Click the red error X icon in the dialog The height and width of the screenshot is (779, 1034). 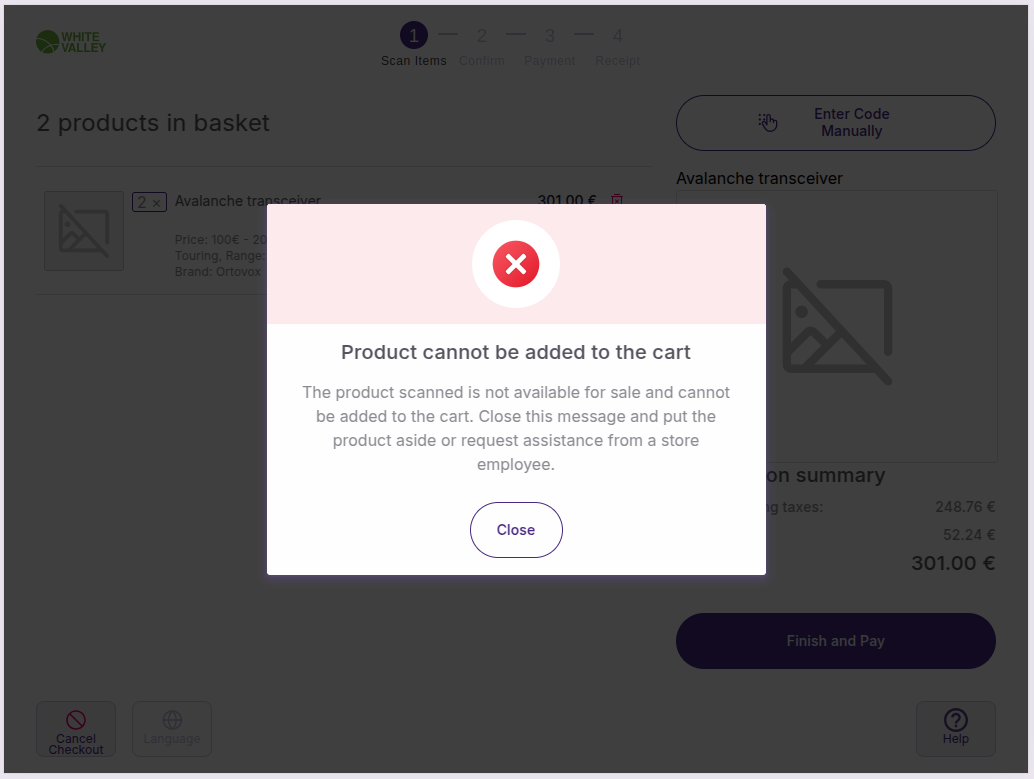click(x=516, y=264)
